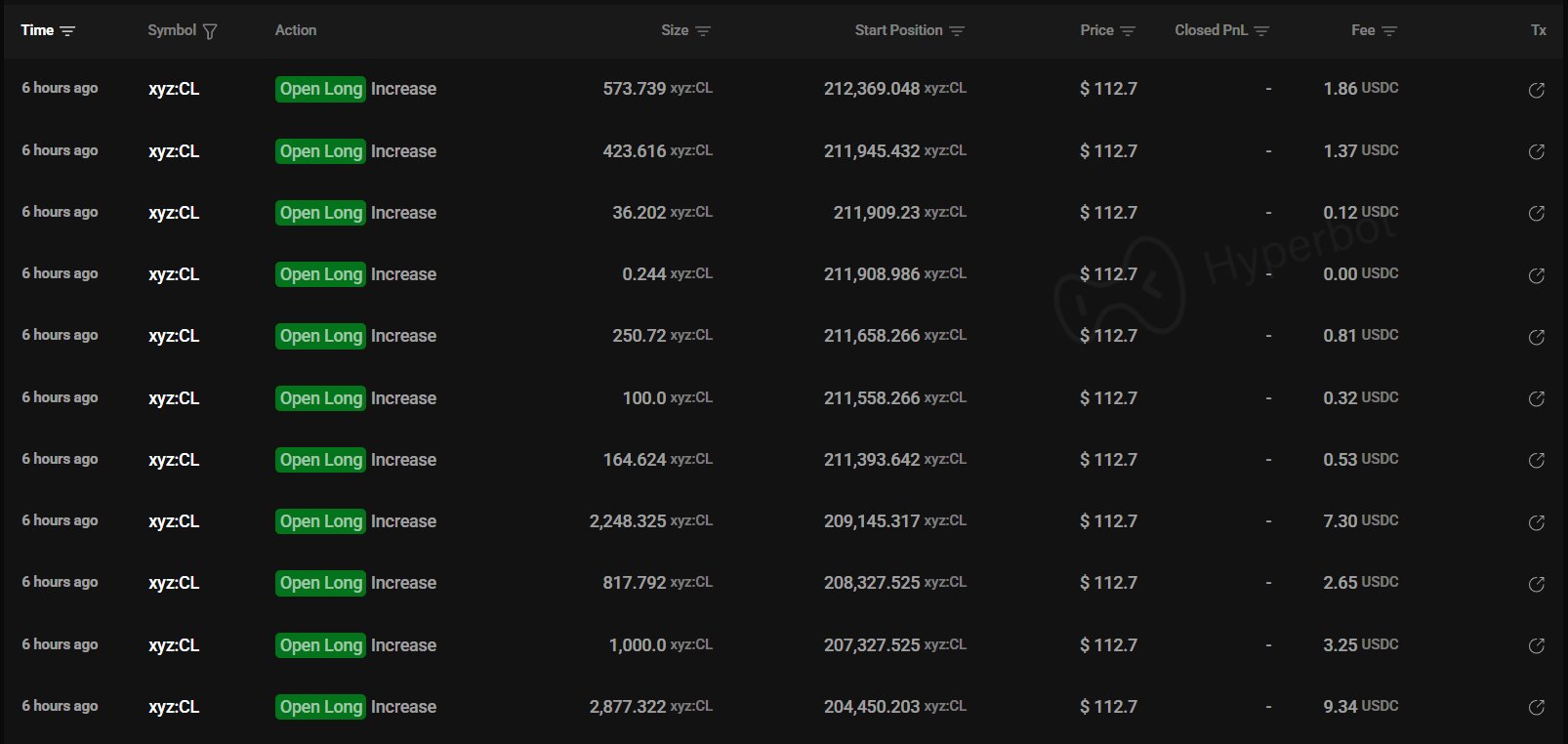Sort trades by Size column icon

click(703, 31)
